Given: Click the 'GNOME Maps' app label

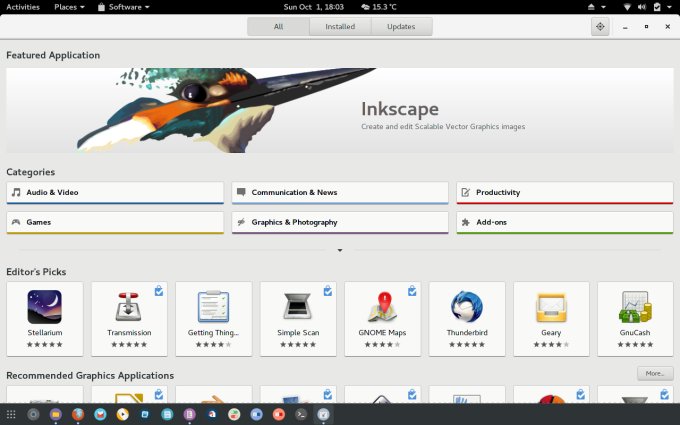Looking at the screenshot, I should pyautogui.click(x=382, y=333).
